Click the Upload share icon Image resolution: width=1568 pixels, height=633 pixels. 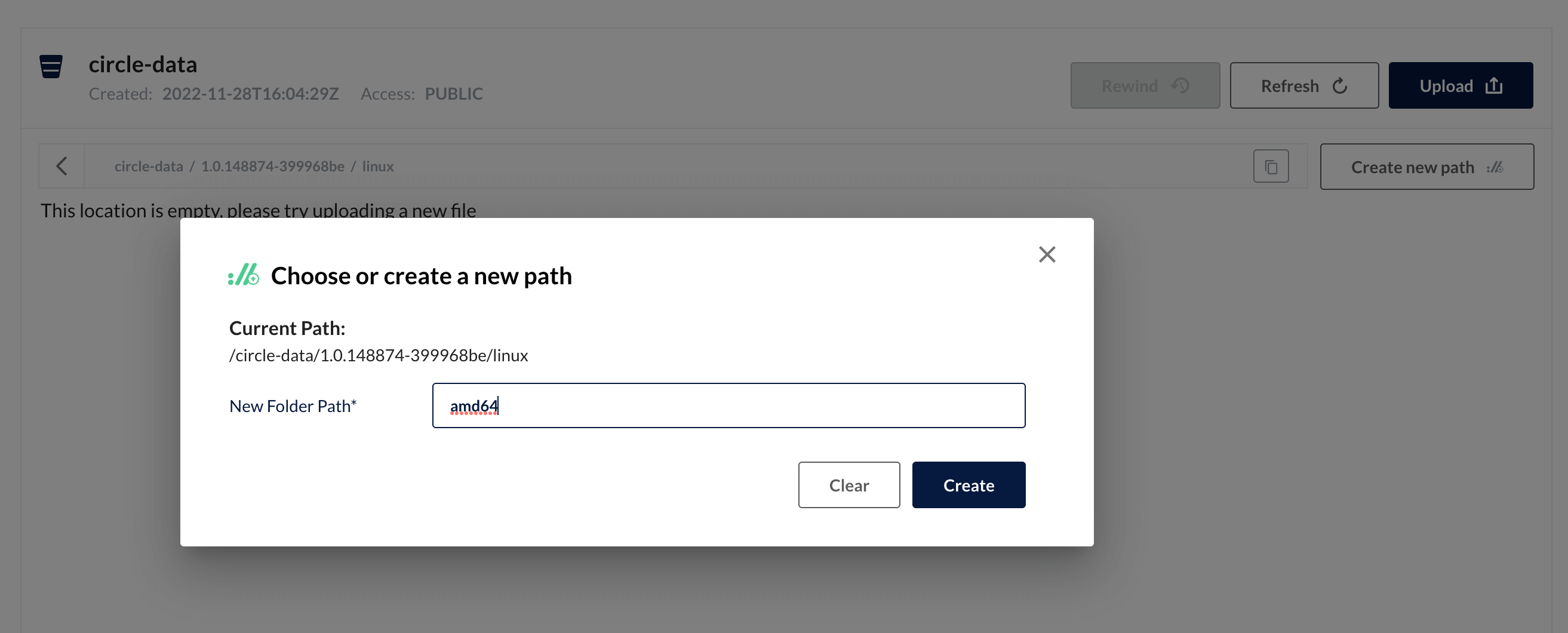[1494, 86]
